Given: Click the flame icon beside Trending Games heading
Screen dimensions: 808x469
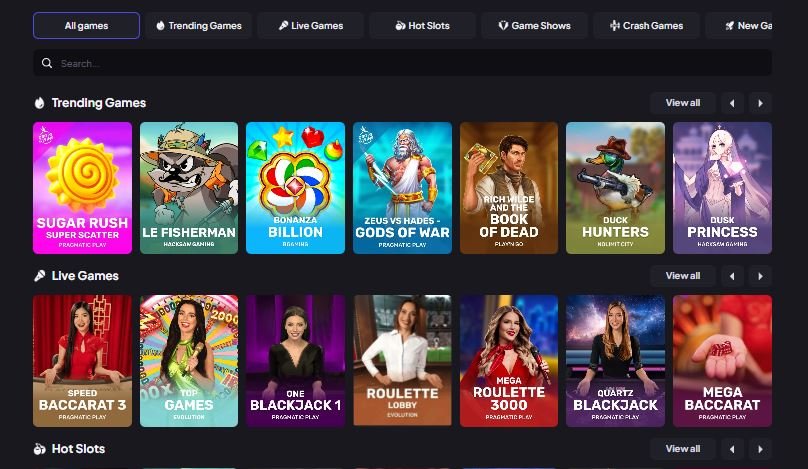Looking at the screenshot, I should (40, 103).
